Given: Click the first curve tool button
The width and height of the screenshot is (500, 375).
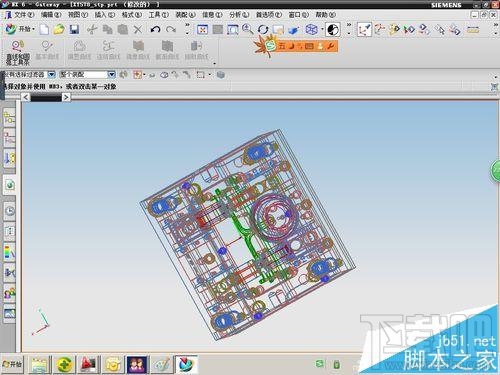Looking at the screenshot, I should pos(18,52).
